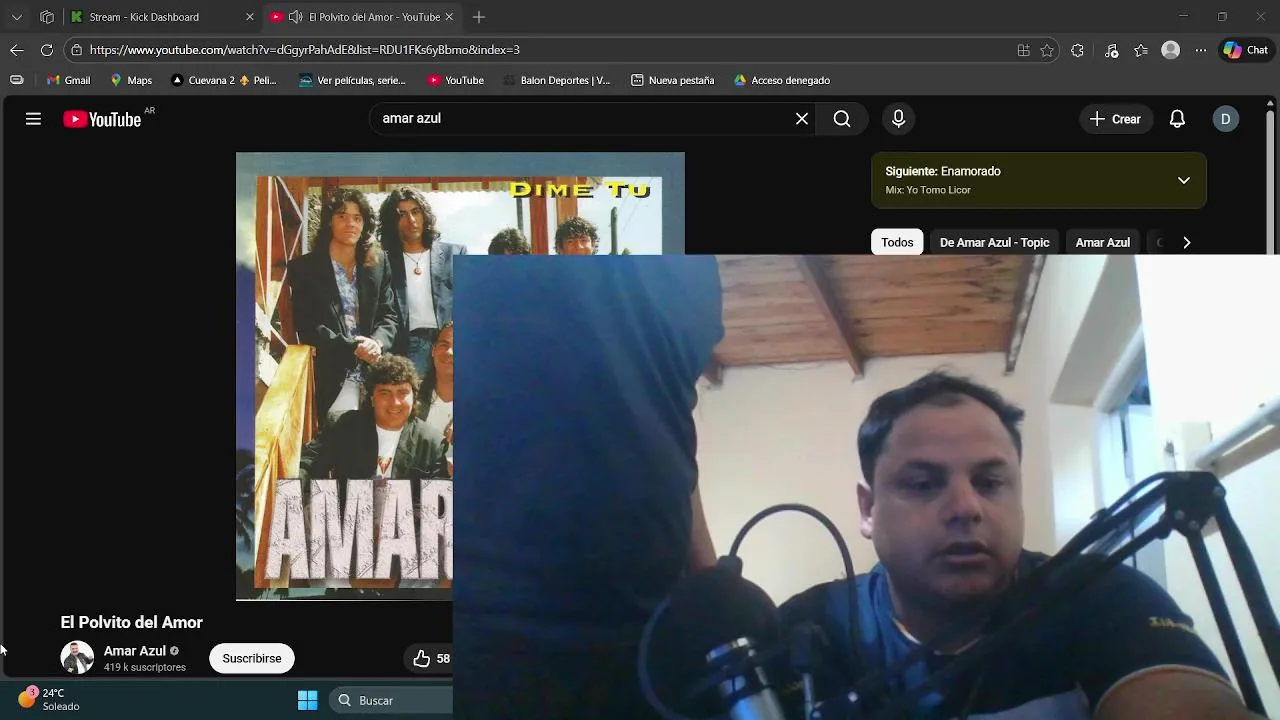The width and height of the screenshot is (1280, 720).
Task: Mute tab with the speaker icon
Action: coord(295,17)
